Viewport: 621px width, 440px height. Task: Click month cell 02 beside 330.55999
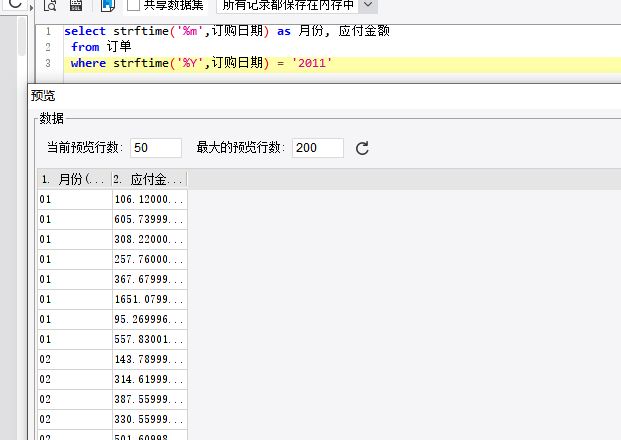point(75,419)
